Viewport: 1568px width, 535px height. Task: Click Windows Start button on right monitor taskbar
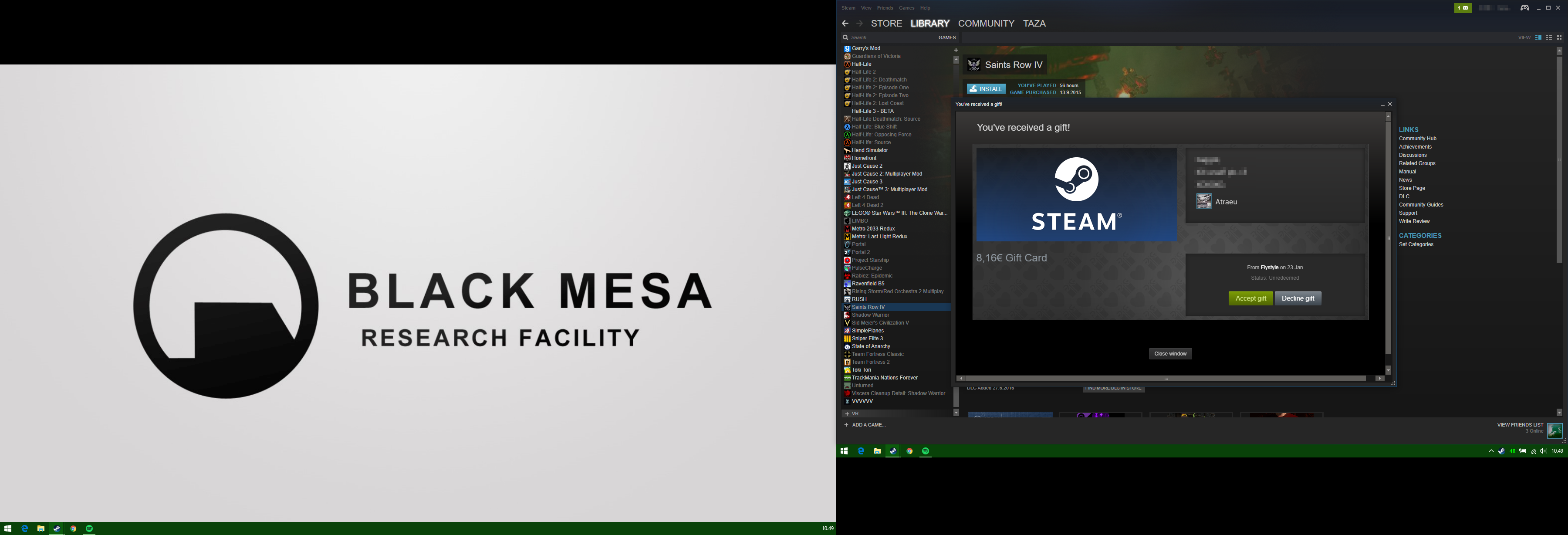pos(844,451)
